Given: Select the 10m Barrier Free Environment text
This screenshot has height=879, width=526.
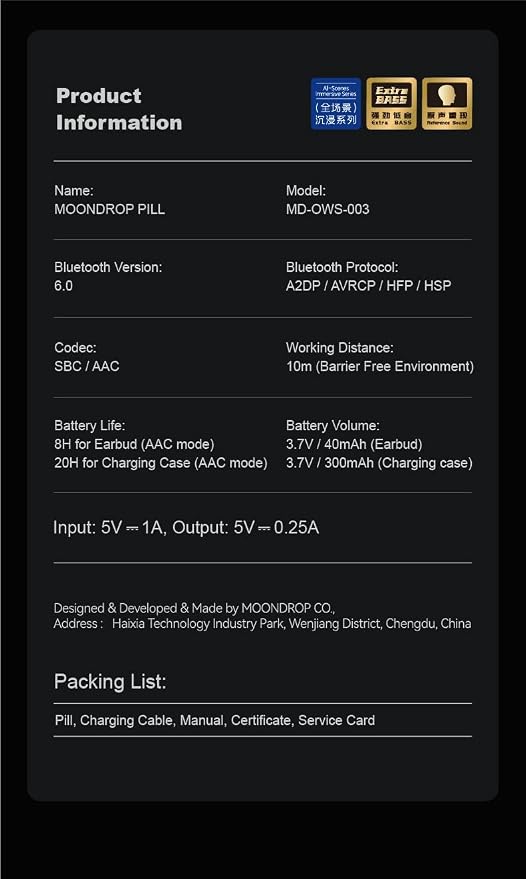Looking at the screenshot, I should click(380, 366).
